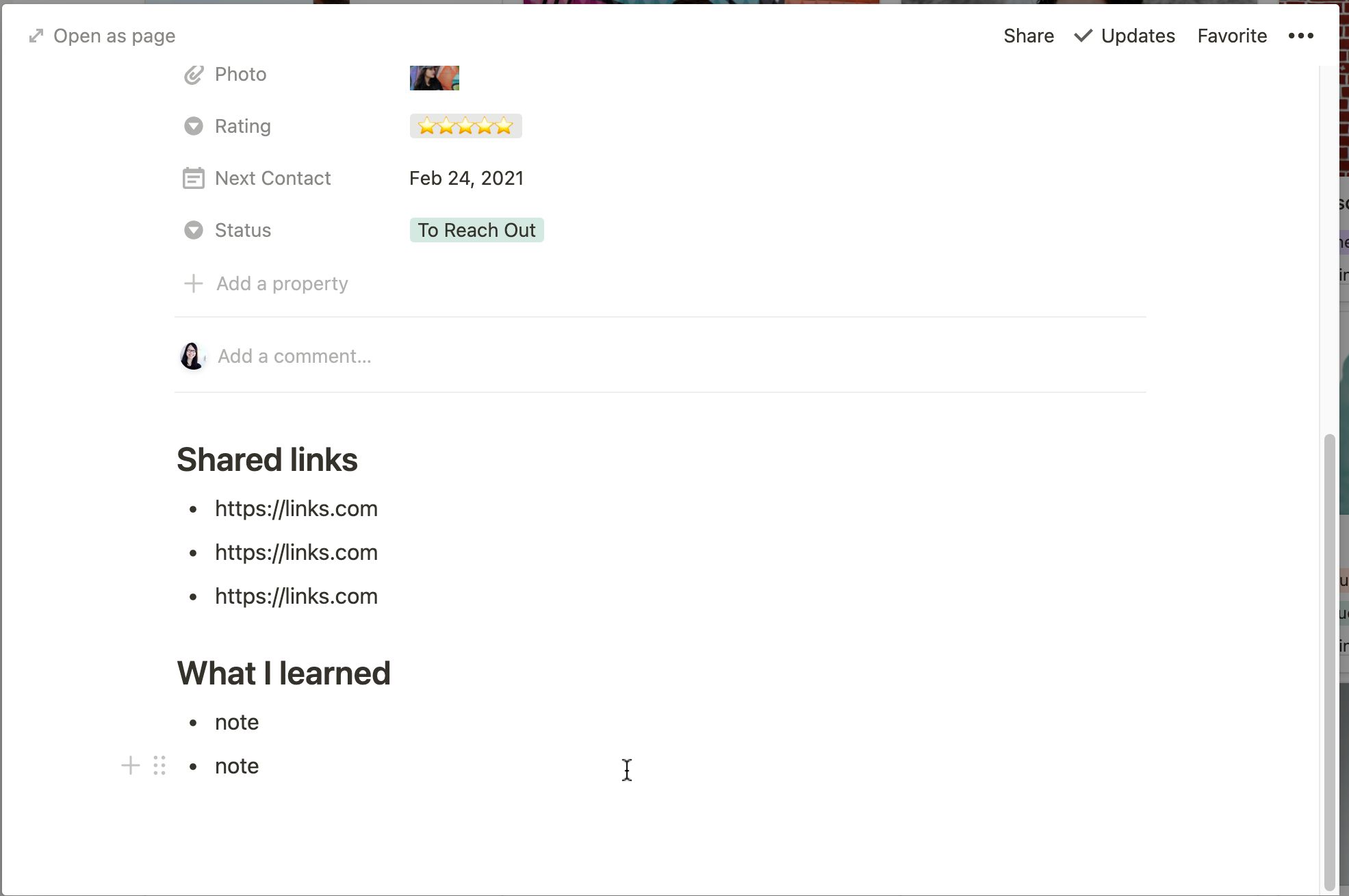Click the Next Contact calendar icon
Image resolution: width=1349 pixels, height=896 pixels.
click(194, 179)
